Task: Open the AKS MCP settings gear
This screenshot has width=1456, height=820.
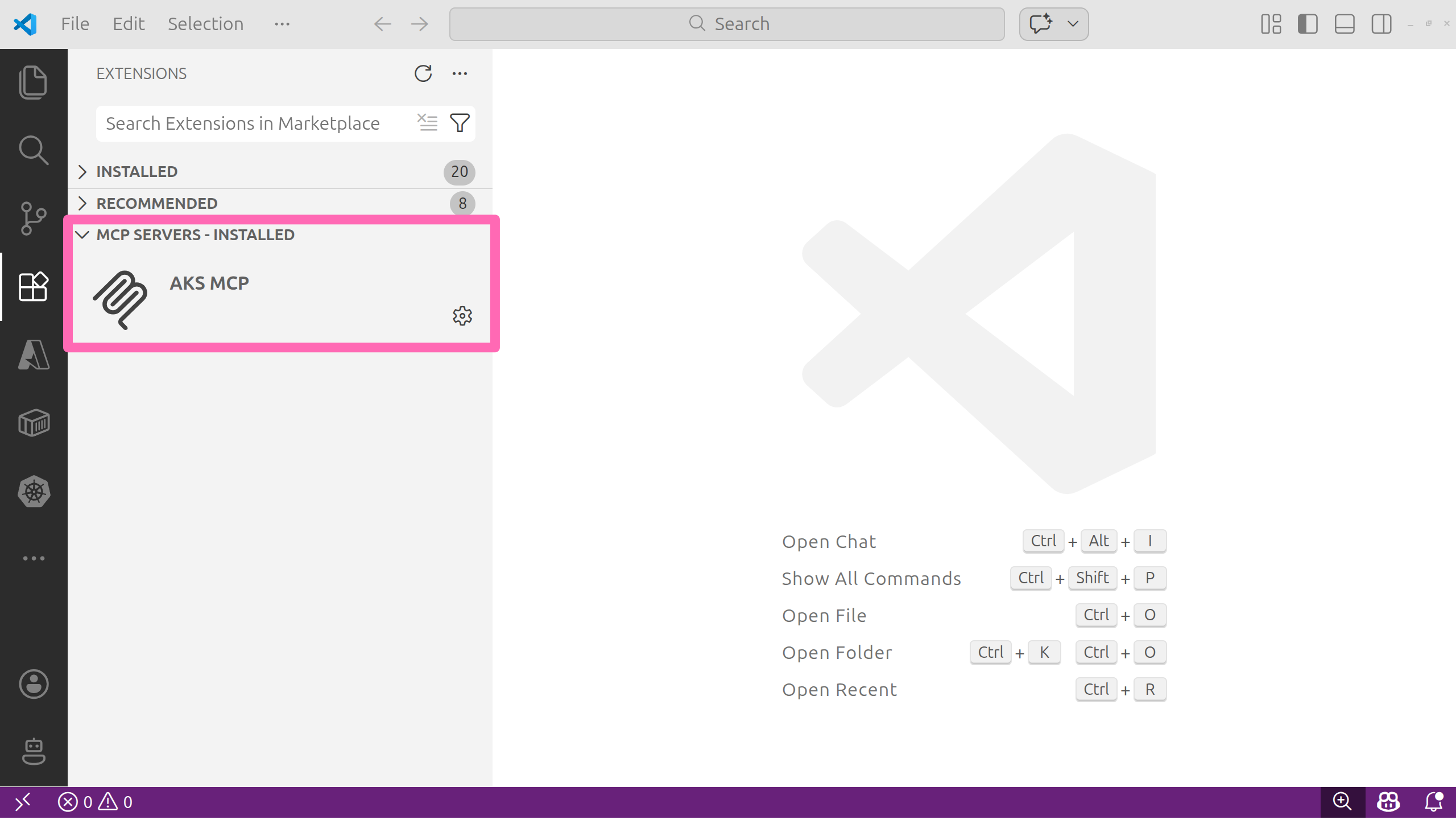Action: (462, 316)
